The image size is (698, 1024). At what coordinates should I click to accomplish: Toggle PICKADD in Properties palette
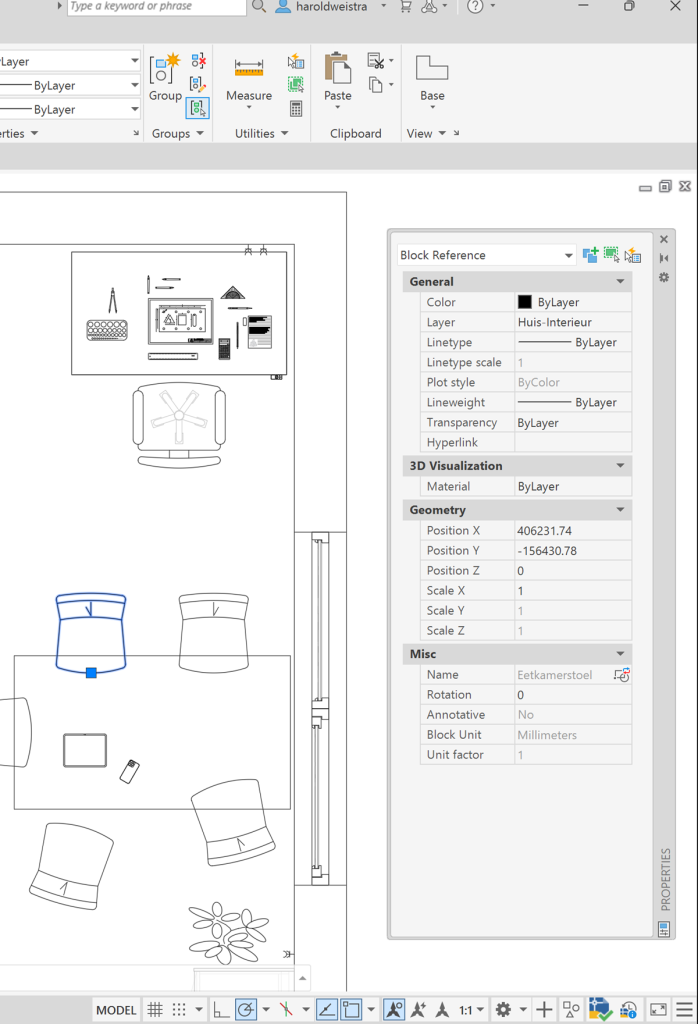590,255
